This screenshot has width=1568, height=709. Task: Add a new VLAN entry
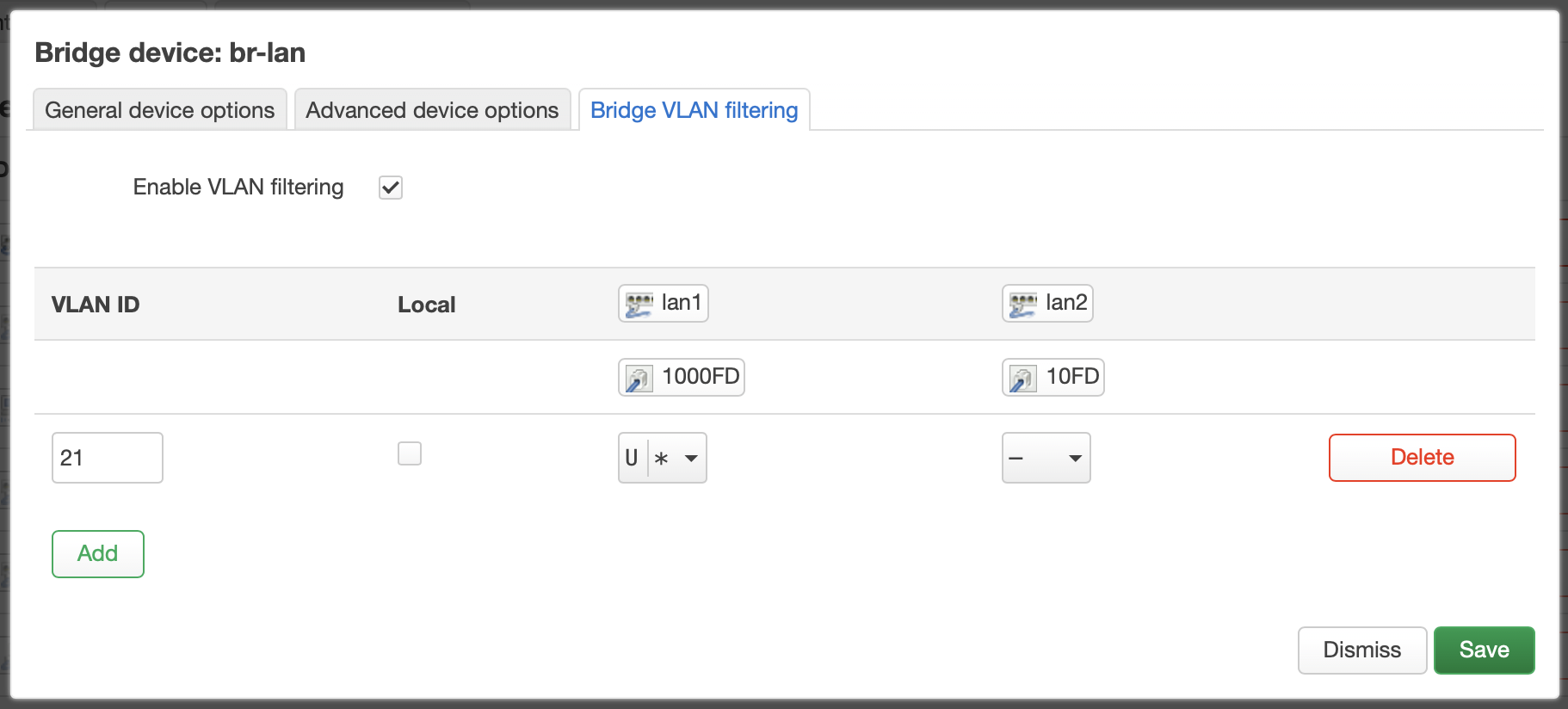98,554
